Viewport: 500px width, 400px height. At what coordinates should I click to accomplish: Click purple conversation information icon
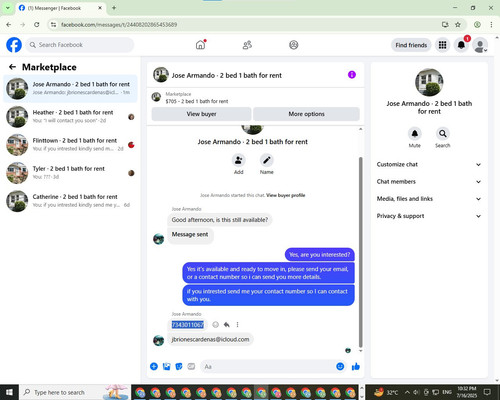(352, 75)
